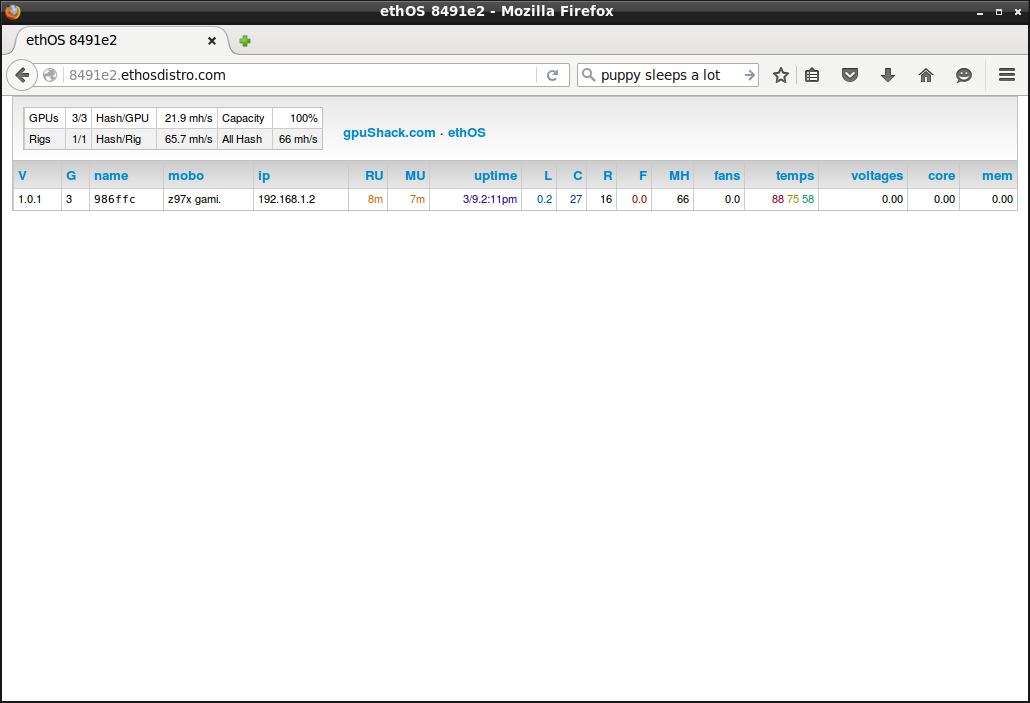Viewport: 1030px width, 703px height.
Task: Sort by the MH column header
Action: click(679, 175)
